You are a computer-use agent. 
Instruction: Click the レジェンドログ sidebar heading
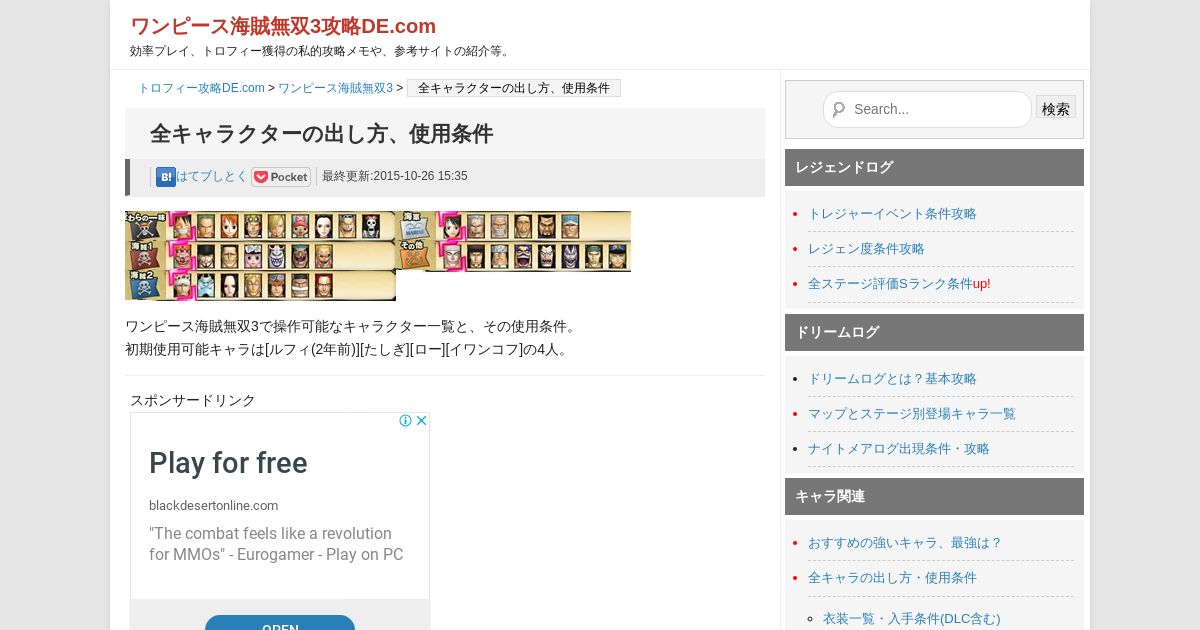pyautogui.click(x=934, y=167)
